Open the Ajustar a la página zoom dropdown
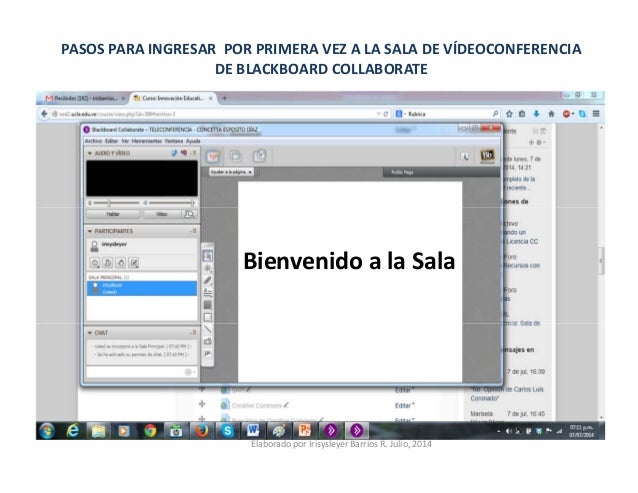The image size is (638, 493). click(x=231, y=172)
